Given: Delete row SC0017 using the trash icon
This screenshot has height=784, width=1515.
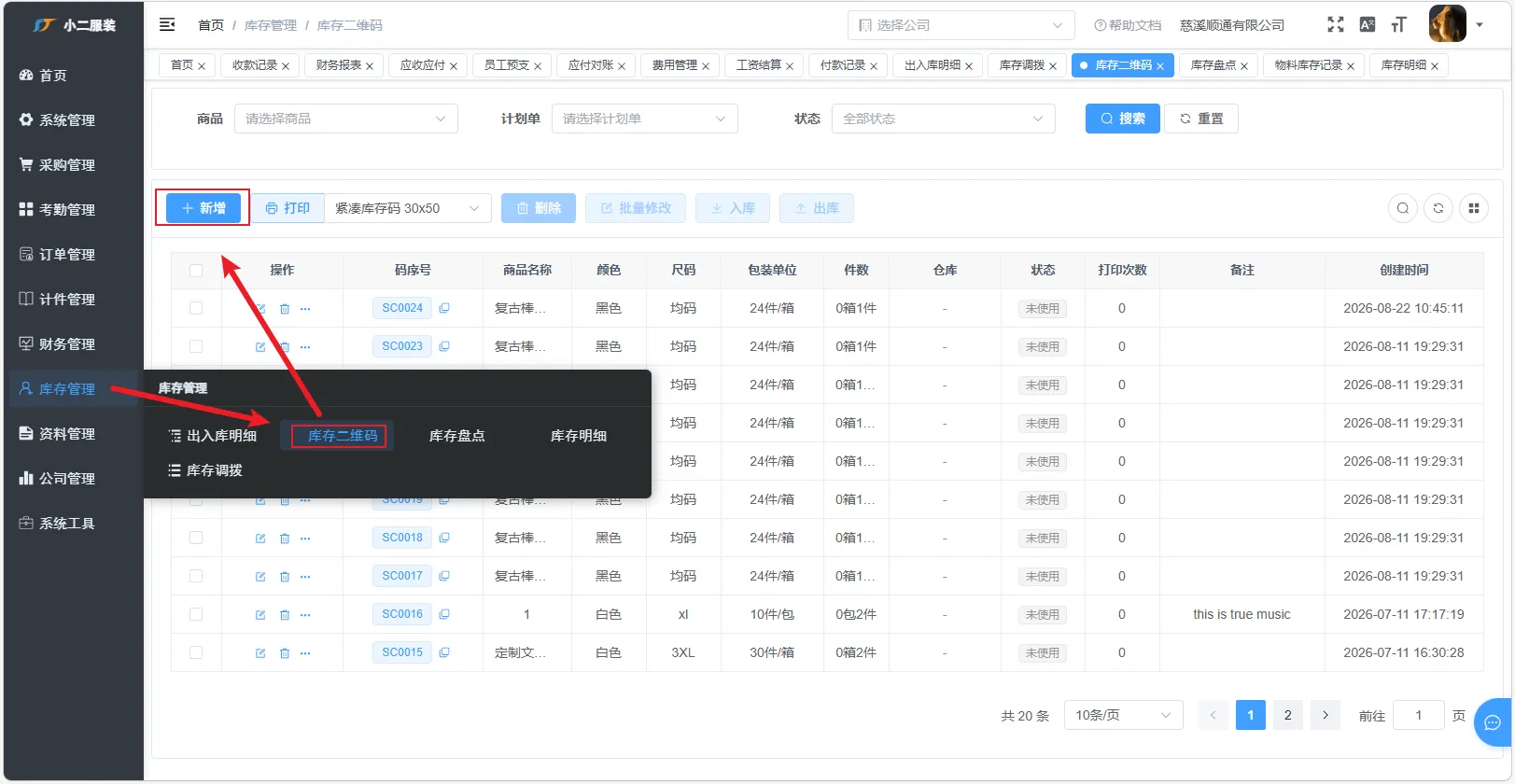Looking at the screenshot, I should pyautogui.click(x=285, y=577).
